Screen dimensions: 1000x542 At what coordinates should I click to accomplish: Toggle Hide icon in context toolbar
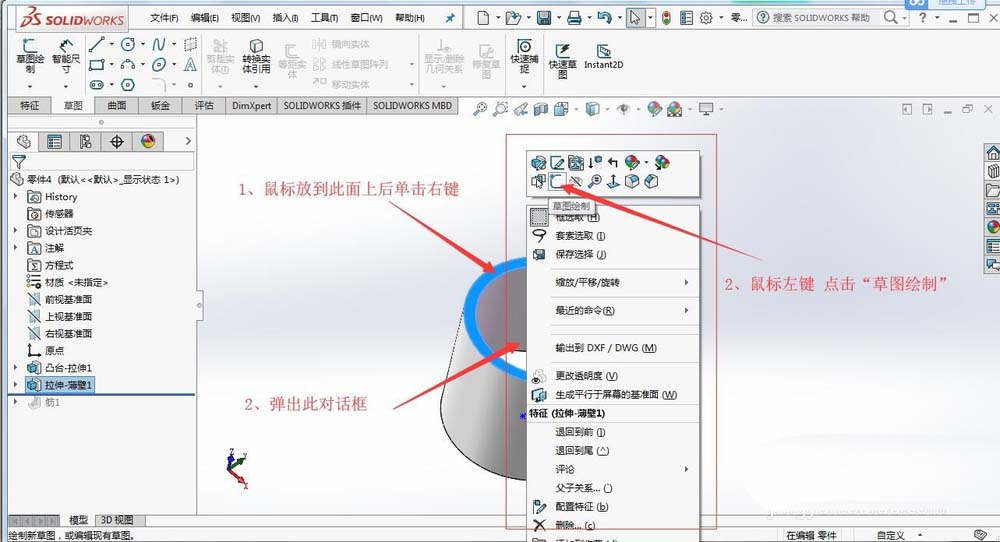tap(576, 181)
